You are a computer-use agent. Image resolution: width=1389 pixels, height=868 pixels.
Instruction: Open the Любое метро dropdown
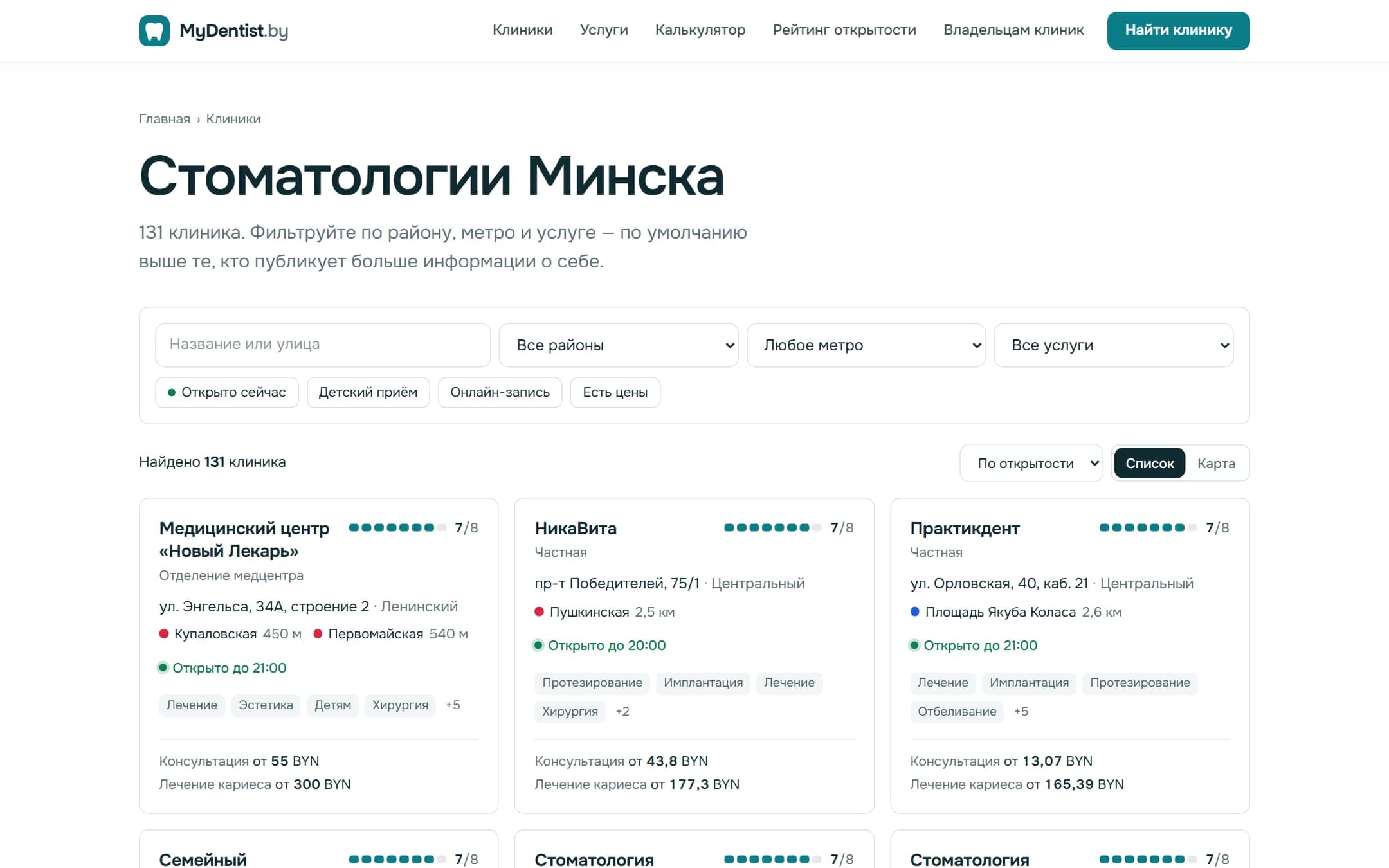point(866,345)
